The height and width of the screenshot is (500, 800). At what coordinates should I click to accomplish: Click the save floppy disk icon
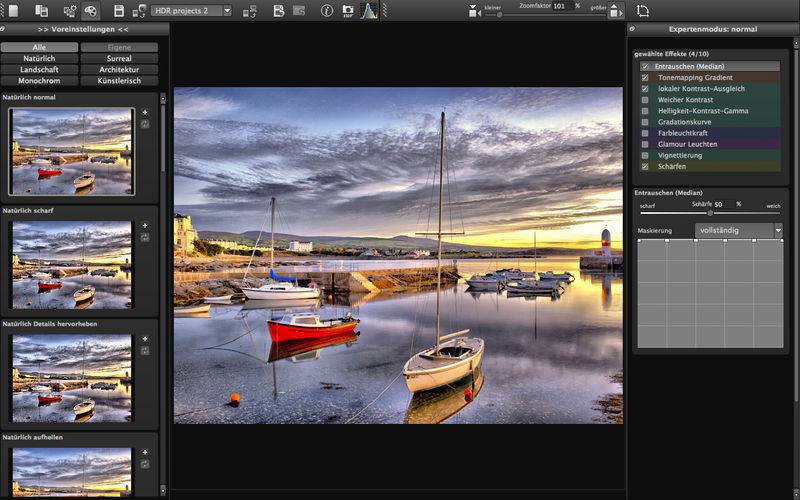click(118, 11)
